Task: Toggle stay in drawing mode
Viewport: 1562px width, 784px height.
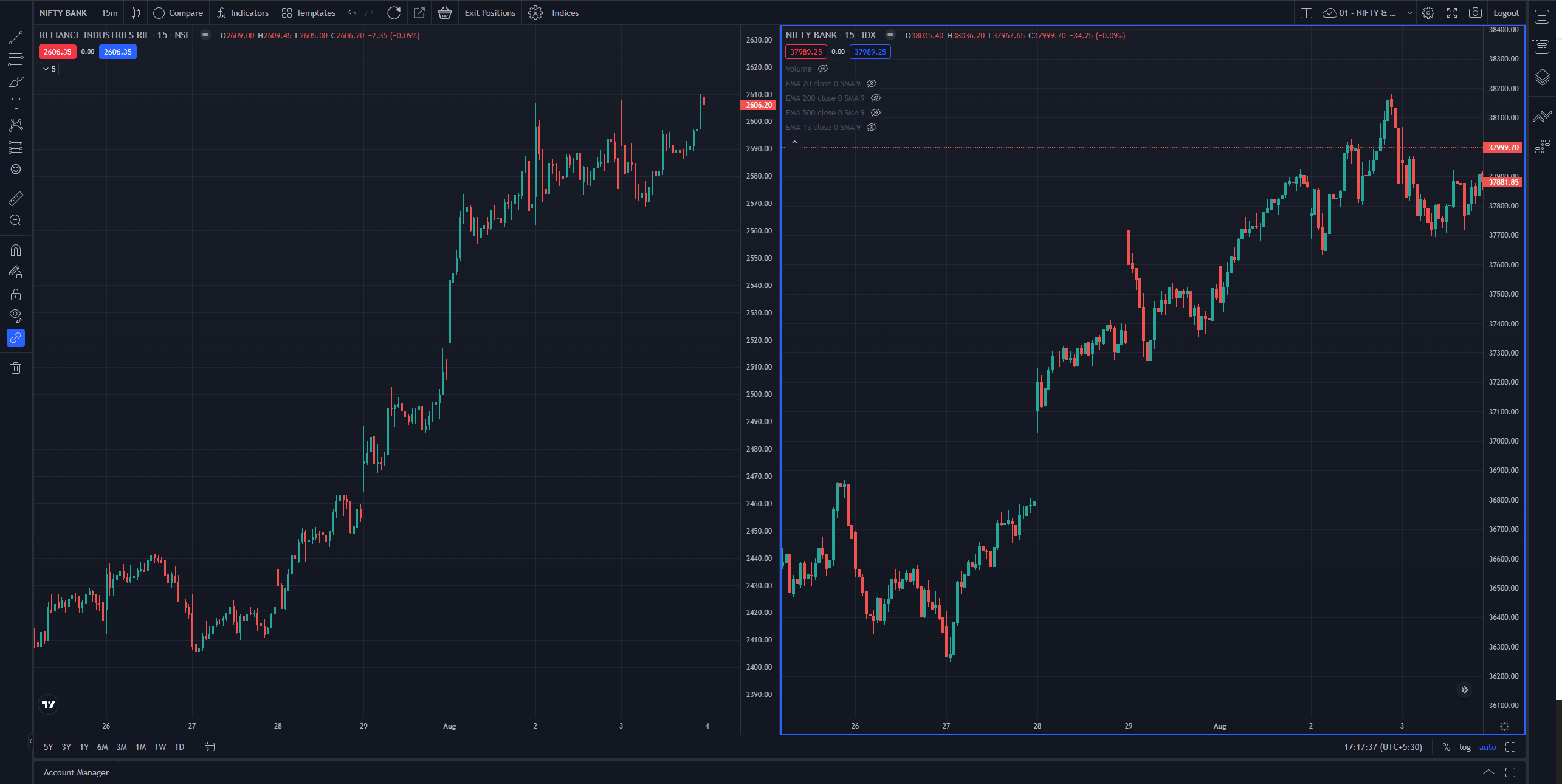Action: tap(16, 272)
